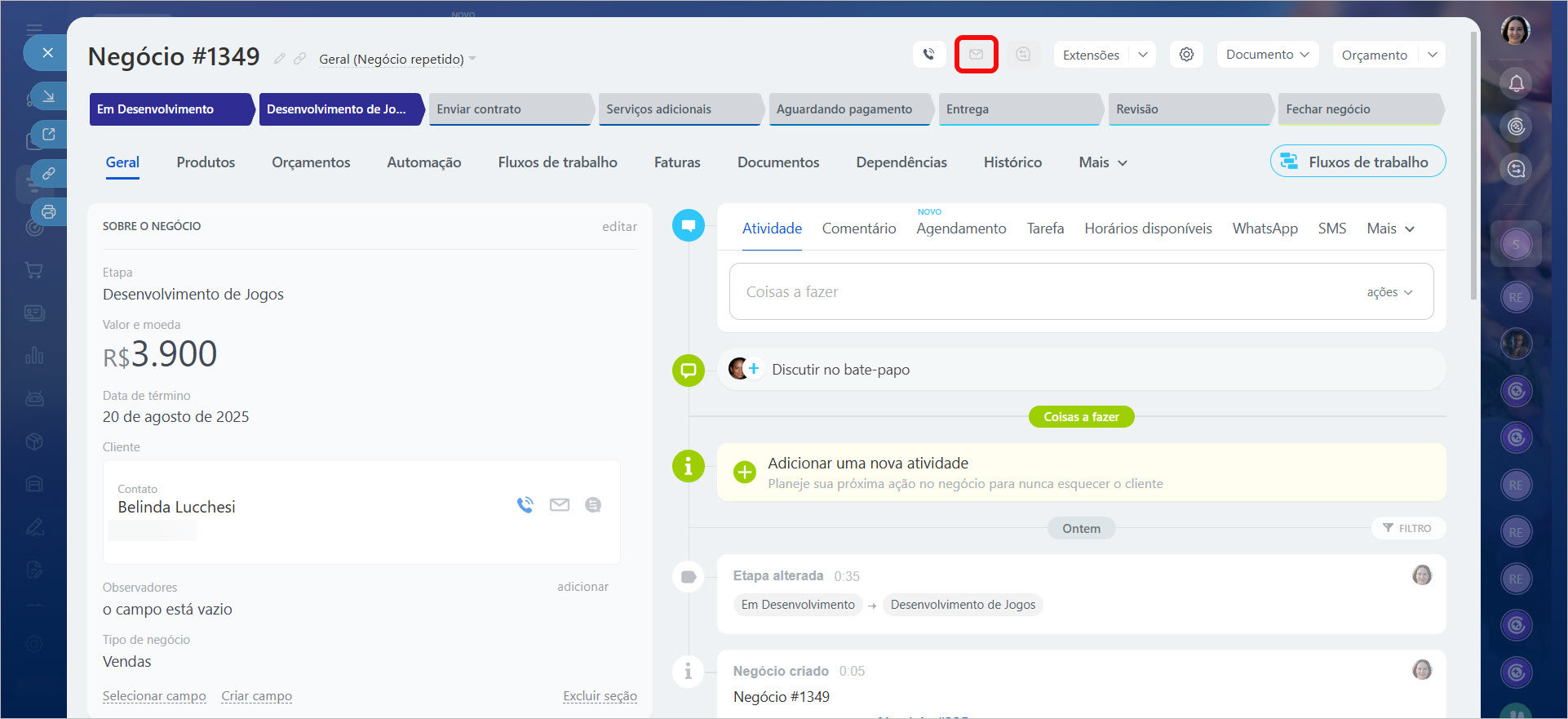1568x719 pixels.
Task: Expand the Extensões dropdown
Action: (1142, 55)
